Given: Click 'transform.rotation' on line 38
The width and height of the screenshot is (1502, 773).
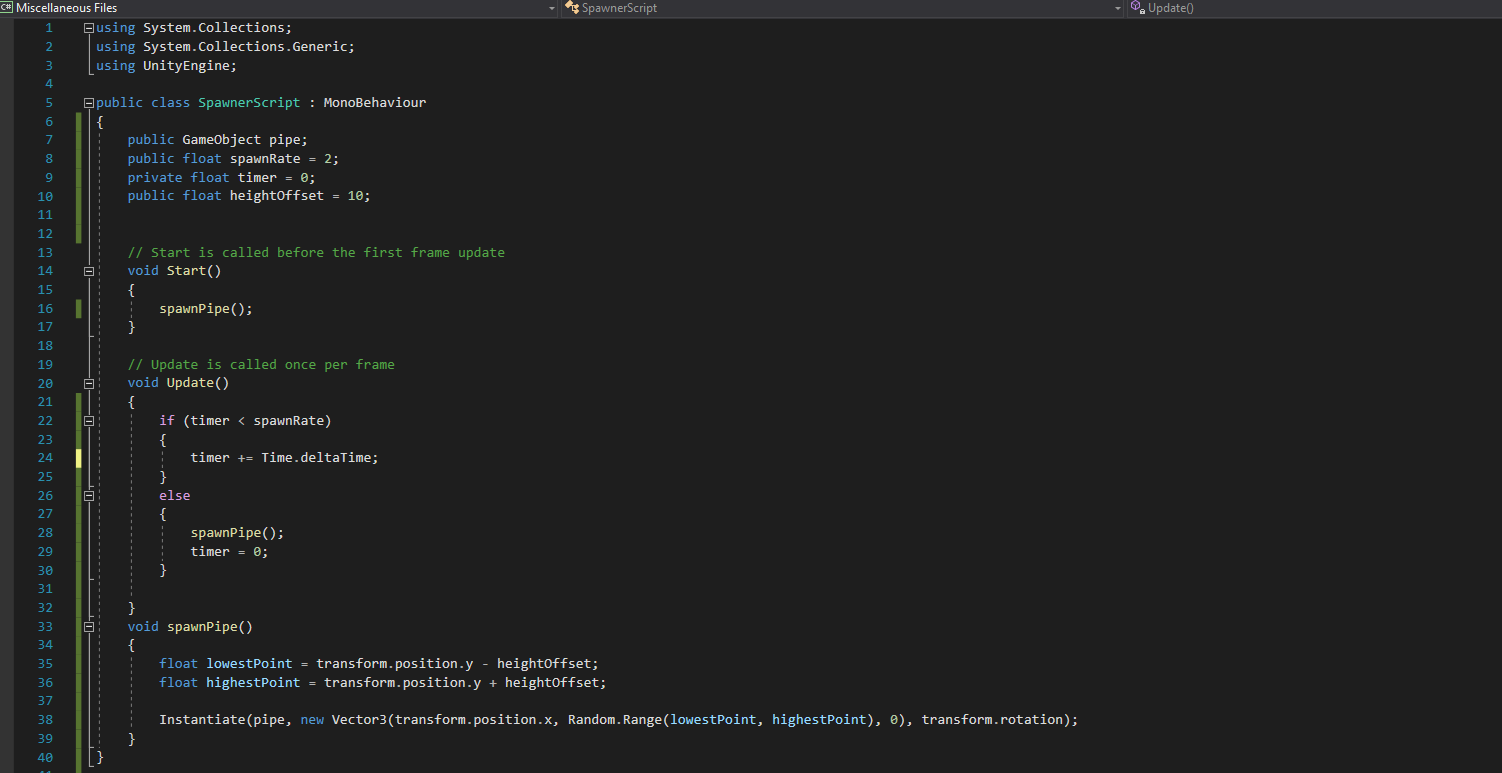Looking at the screenshot, I should [992, 720].
